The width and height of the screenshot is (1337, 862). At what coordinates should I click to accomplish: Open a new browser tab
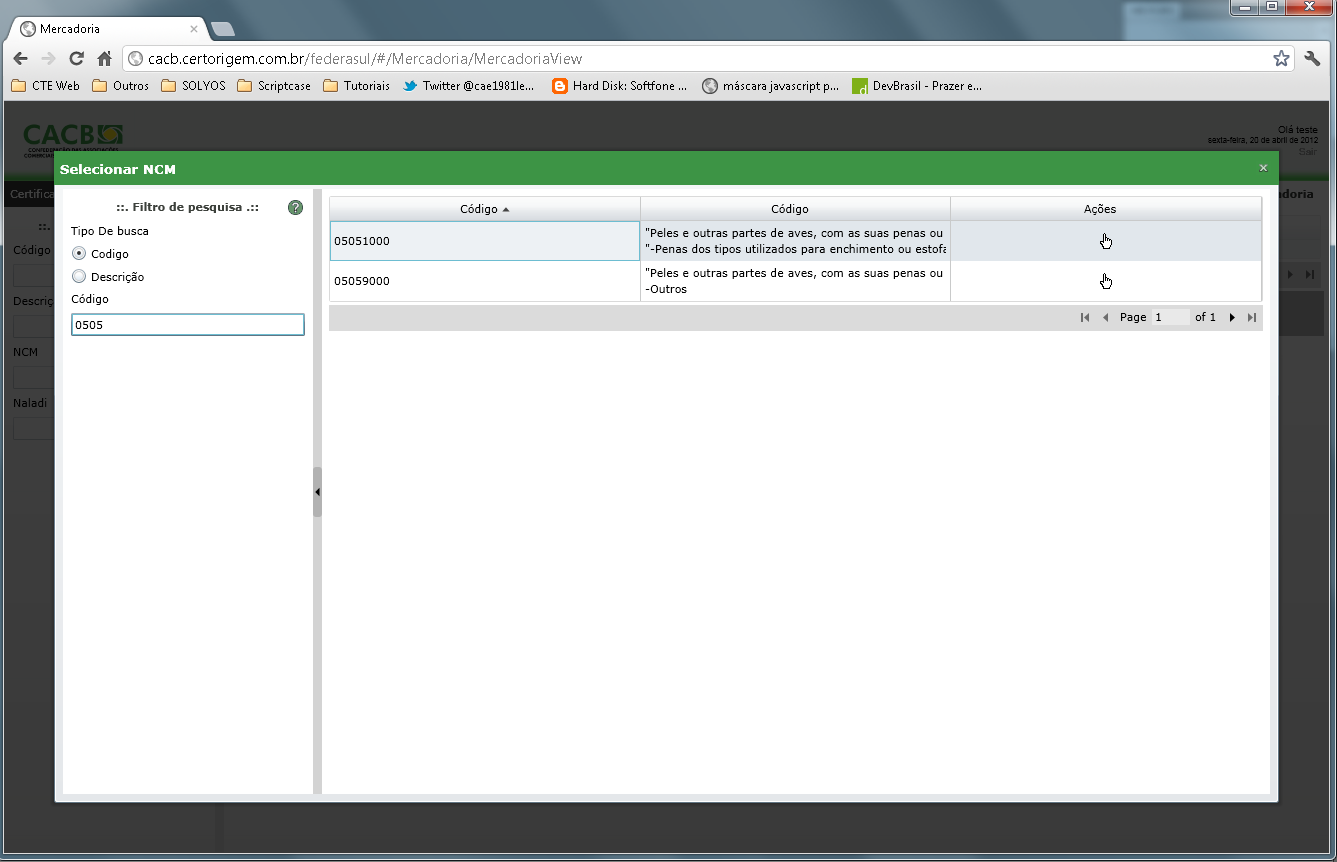pyautogui.click(x=222, y=28)
